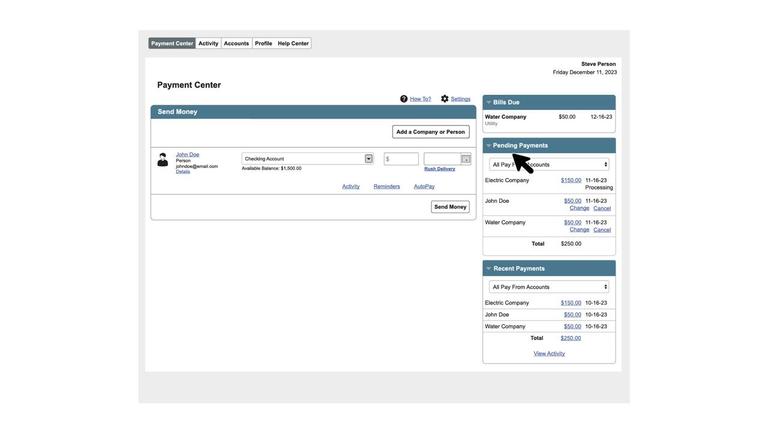Open recent Electric Company $150.00 payment

[571, 303]
